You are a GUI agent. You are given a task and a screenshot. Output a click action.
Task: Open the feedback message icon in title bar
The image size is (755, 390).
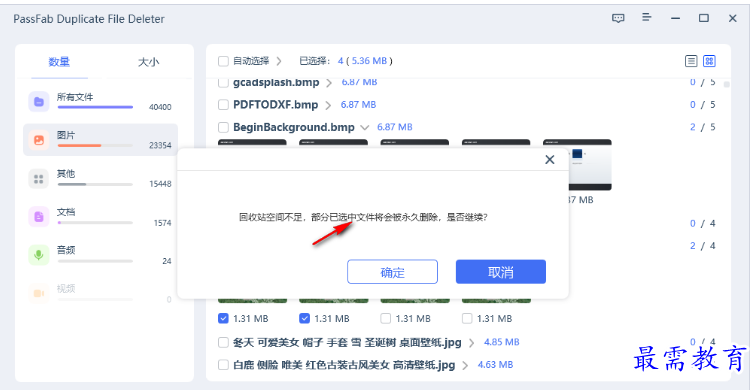[618, 18]
